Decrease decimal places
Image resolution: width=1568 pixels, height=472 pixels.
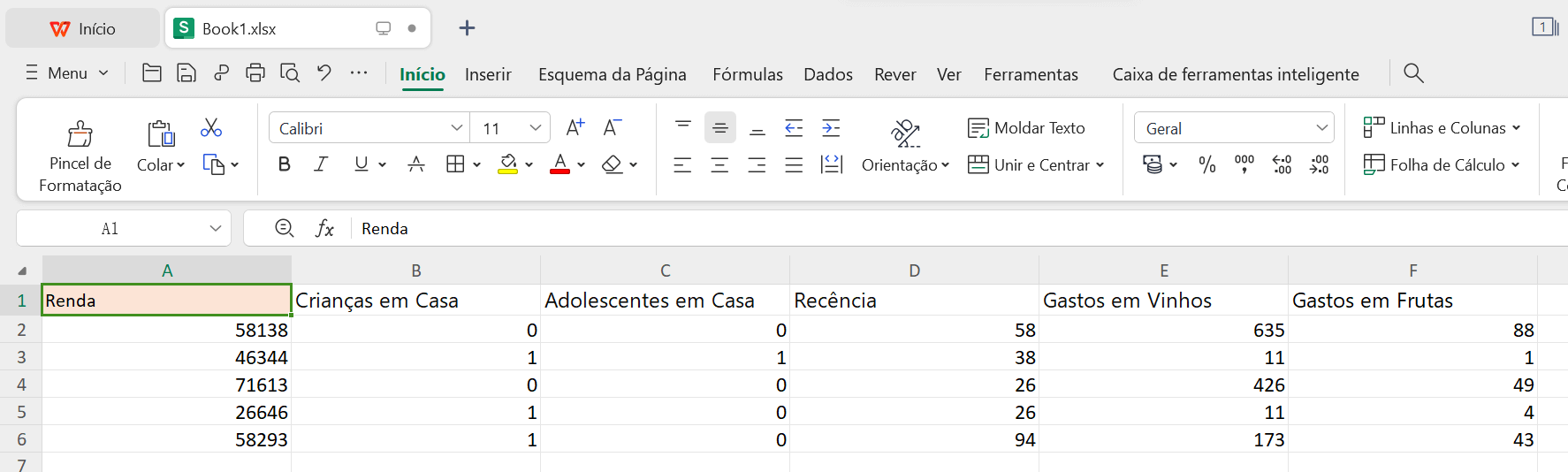(1319, 164)
